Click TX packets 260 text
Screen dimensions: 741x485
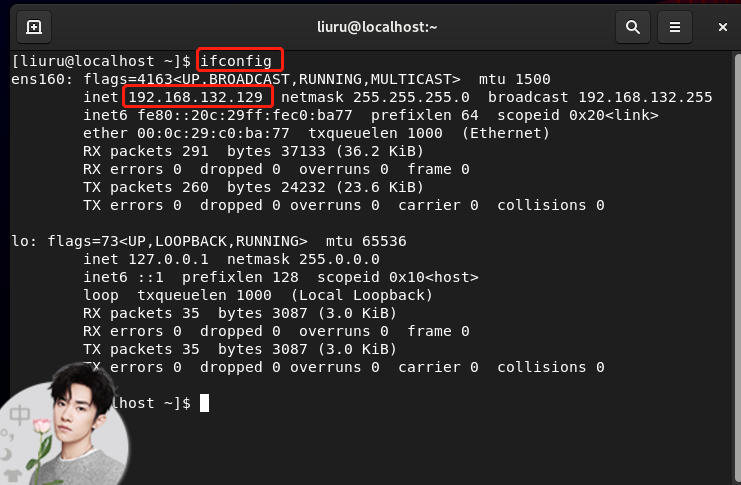(146, 187)
